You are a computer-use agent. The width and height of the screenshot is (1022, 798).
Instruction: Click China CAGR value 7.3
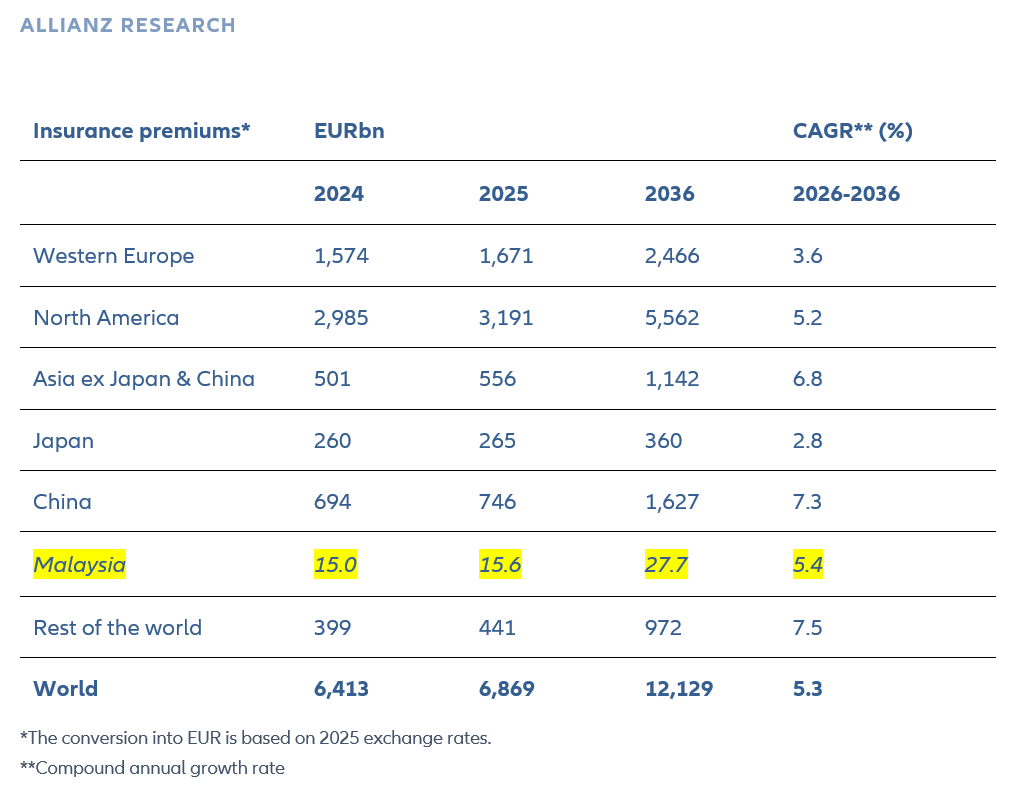[x=808, y=502]
